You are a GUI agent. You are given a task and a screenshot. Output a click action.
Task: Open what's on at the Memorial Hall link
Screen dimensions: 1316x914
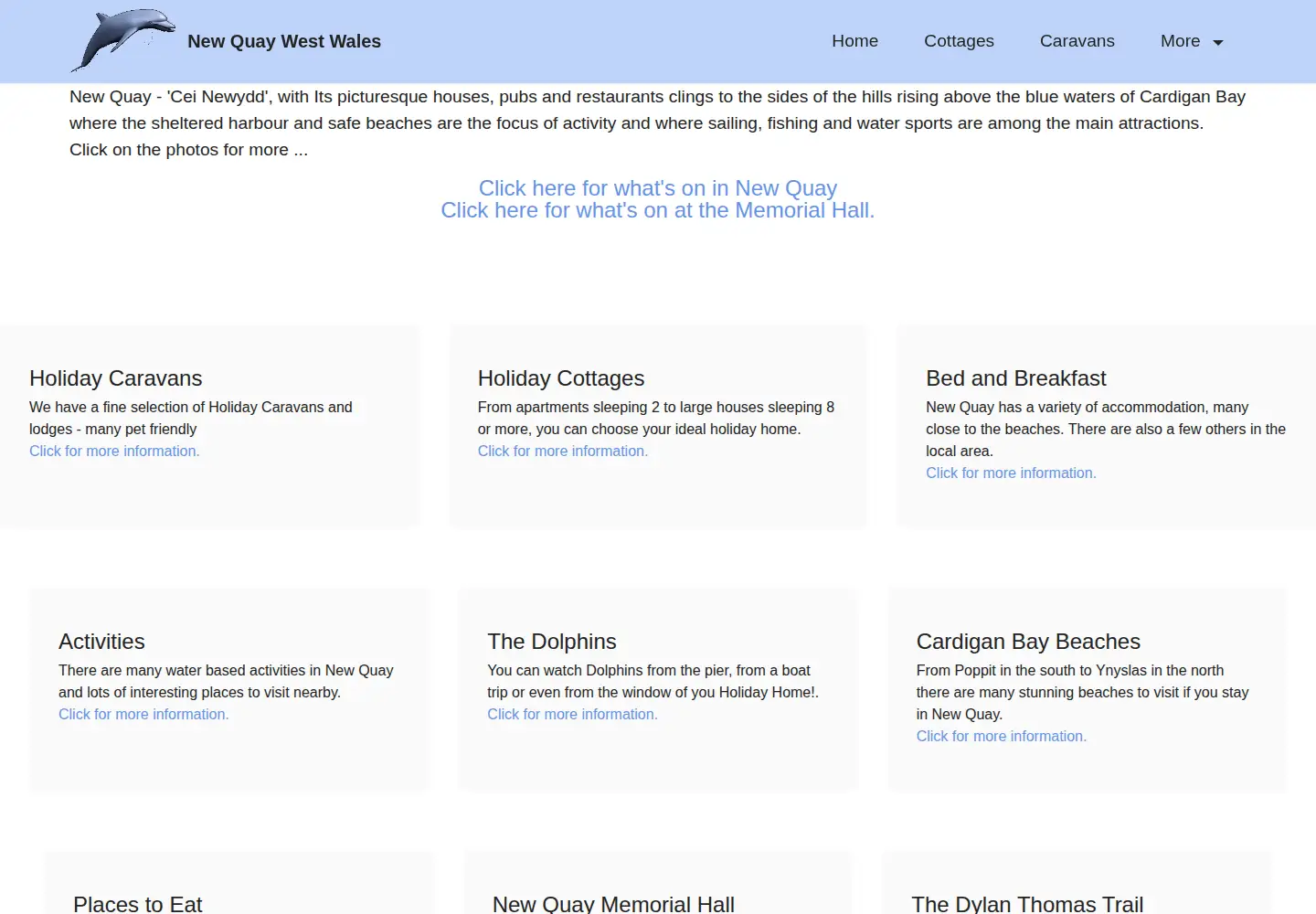(x=658, y=210)
